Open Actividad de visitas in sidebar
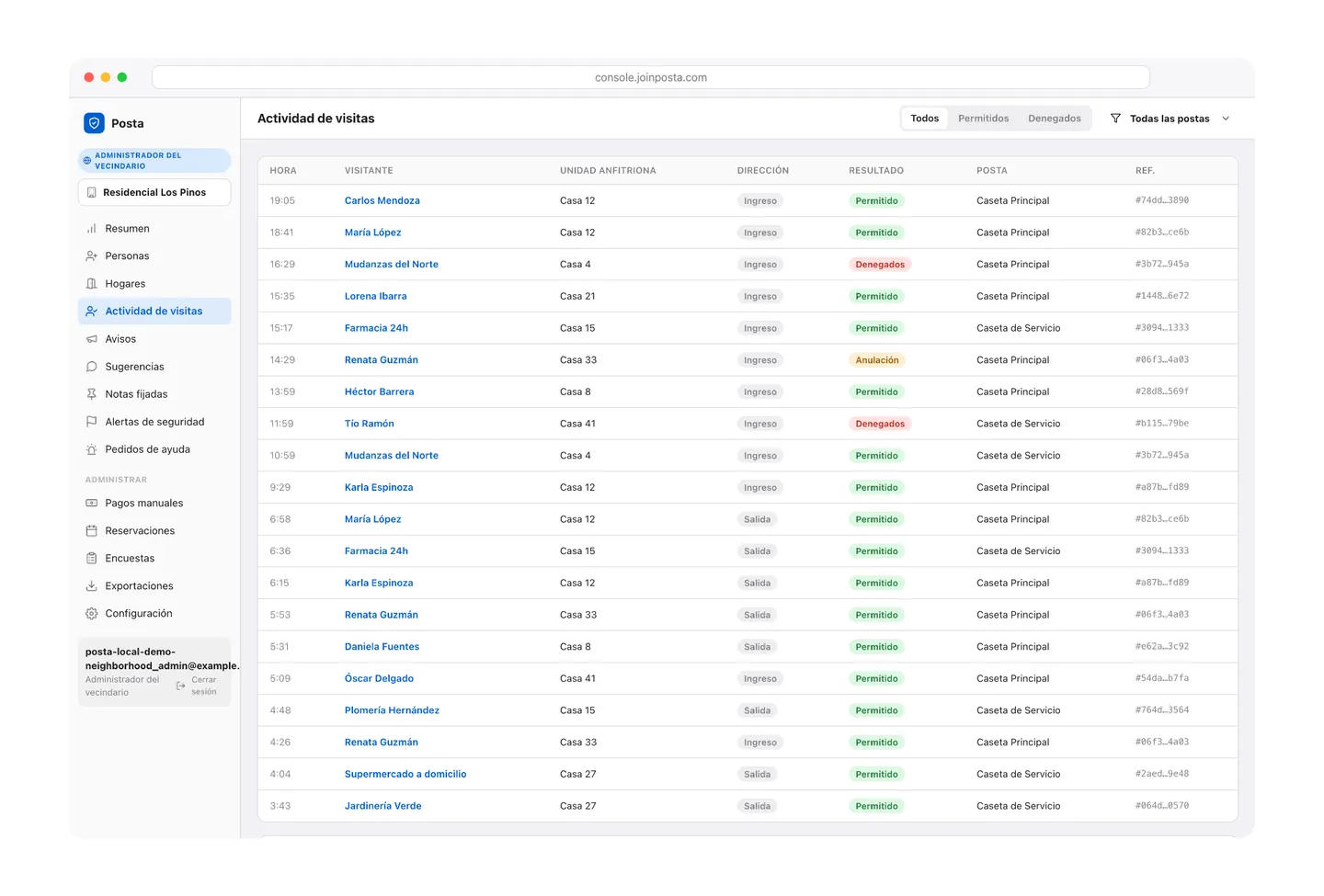The height and width of the screenshot is (896, 1324). click(154, 312)
